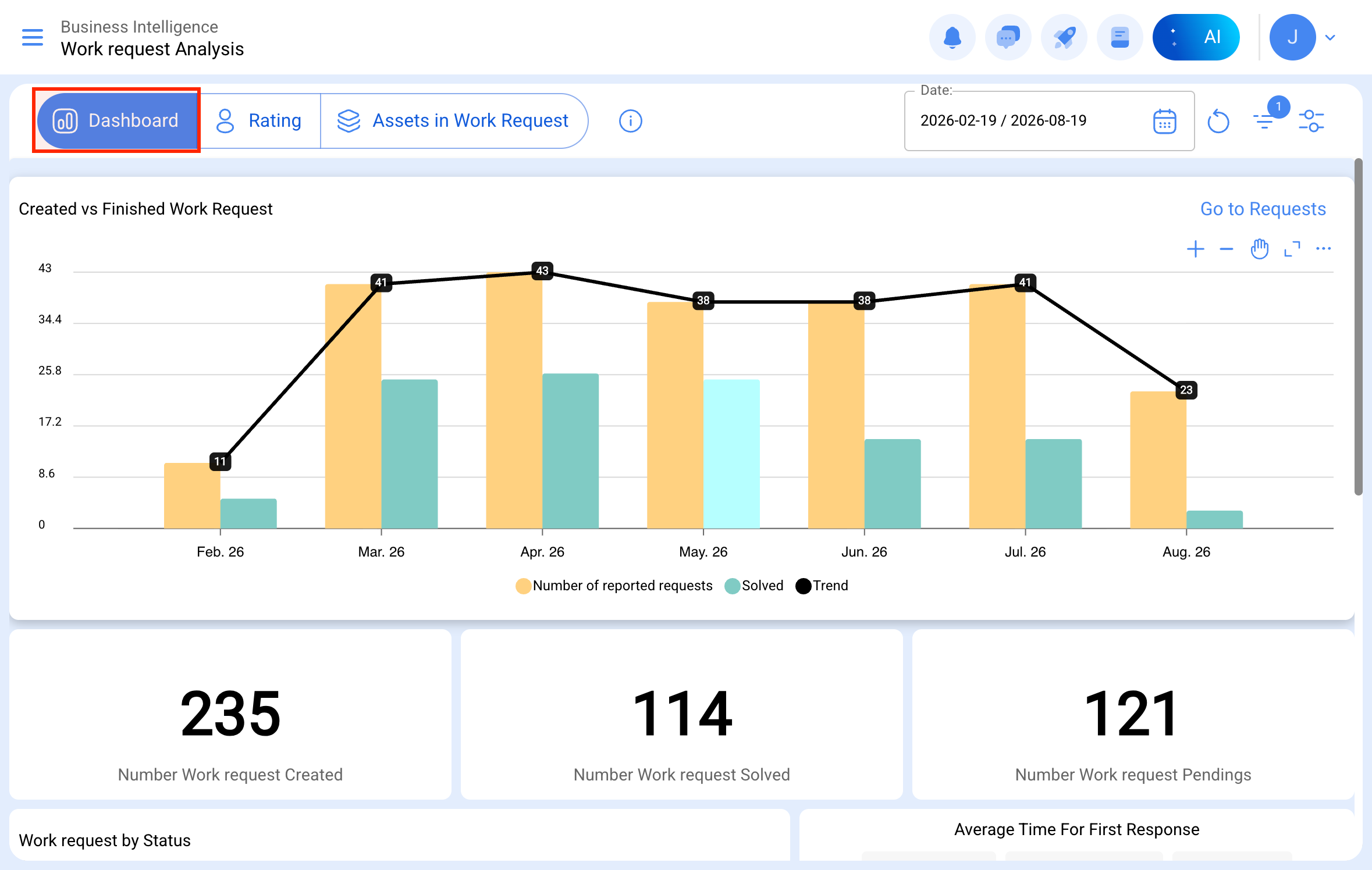Open the AI assistant button
The height and width of the screenshot is (870, 1372).
tap(1196, 37)
